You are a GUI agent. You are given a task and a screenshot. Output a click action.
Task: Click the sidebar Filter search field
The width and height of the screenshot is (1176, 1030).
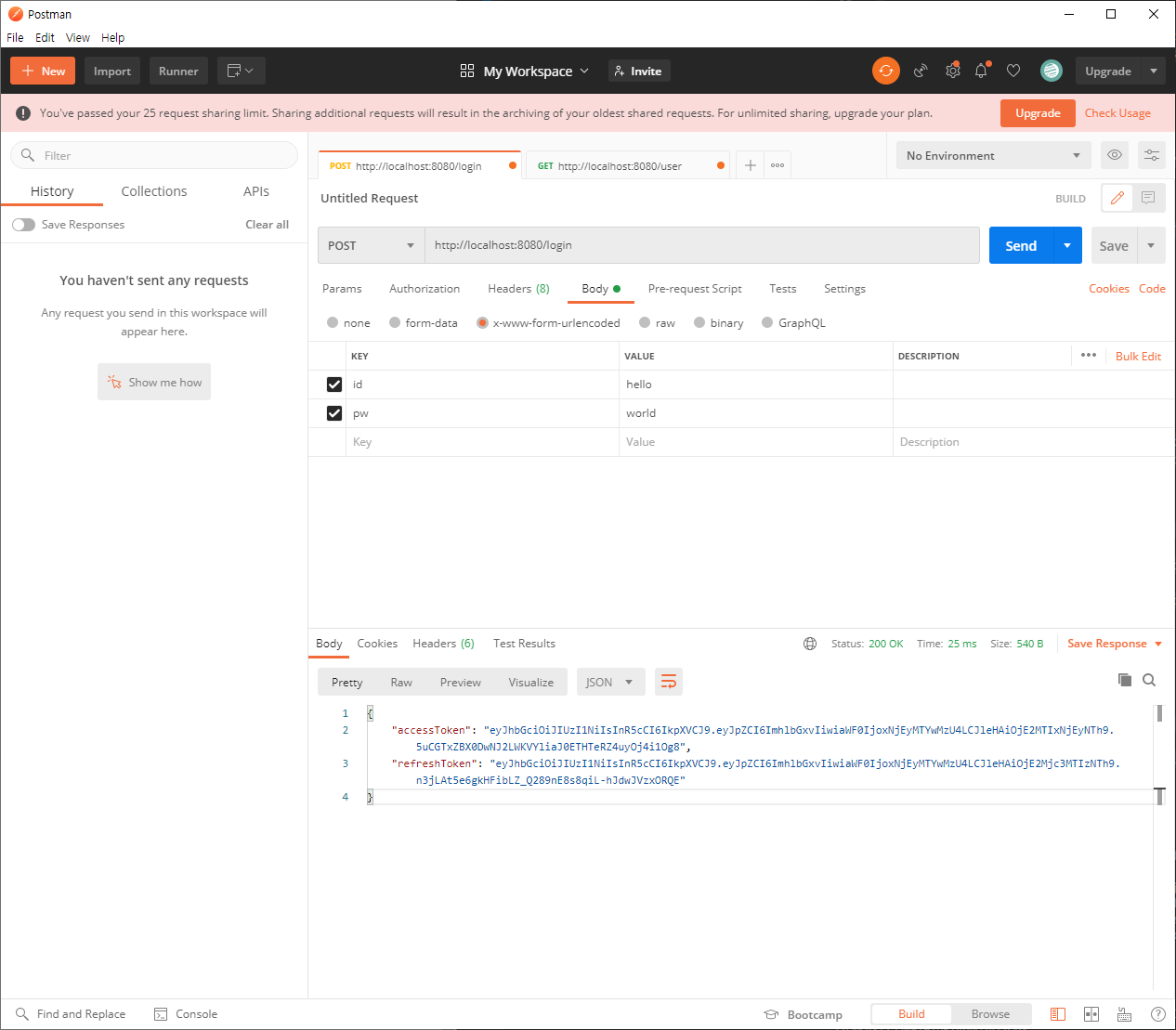pos(154,155)
